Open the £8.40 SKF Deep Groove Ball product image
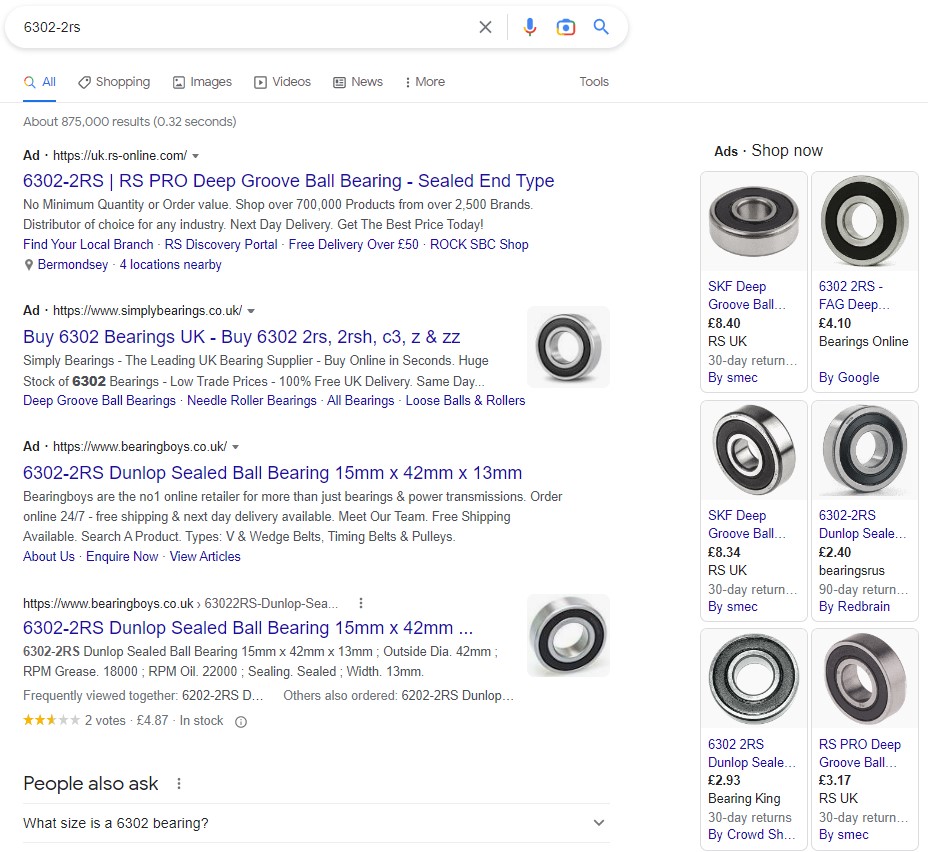 (x=753, y=222)
